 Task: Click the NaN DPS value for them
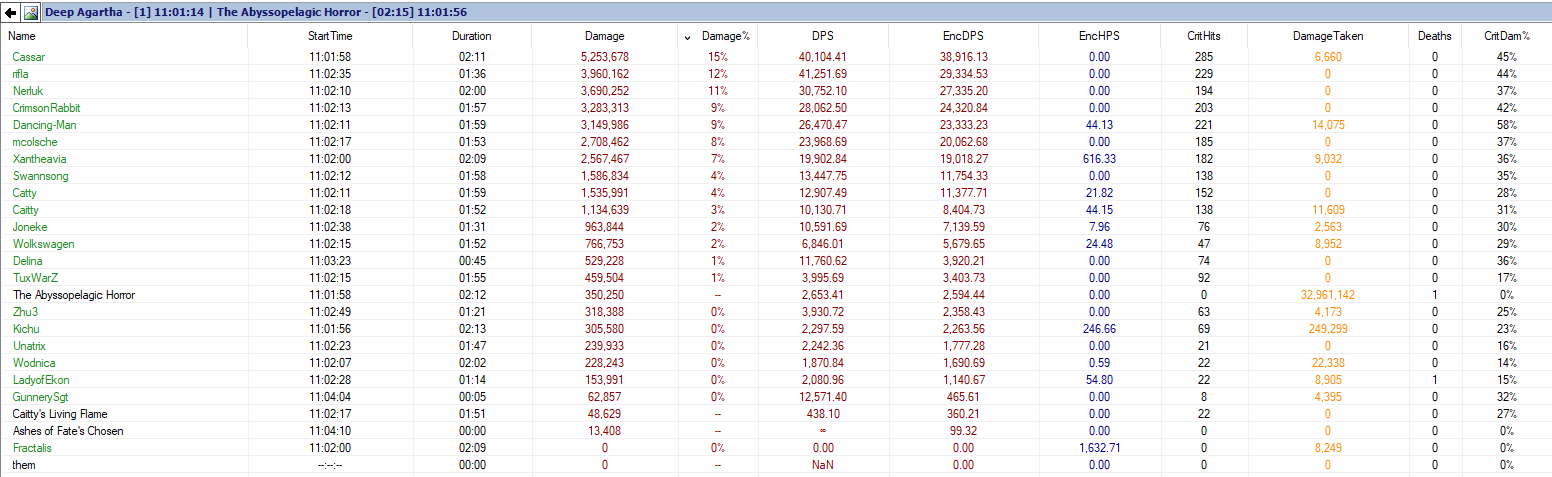point(823,465)
